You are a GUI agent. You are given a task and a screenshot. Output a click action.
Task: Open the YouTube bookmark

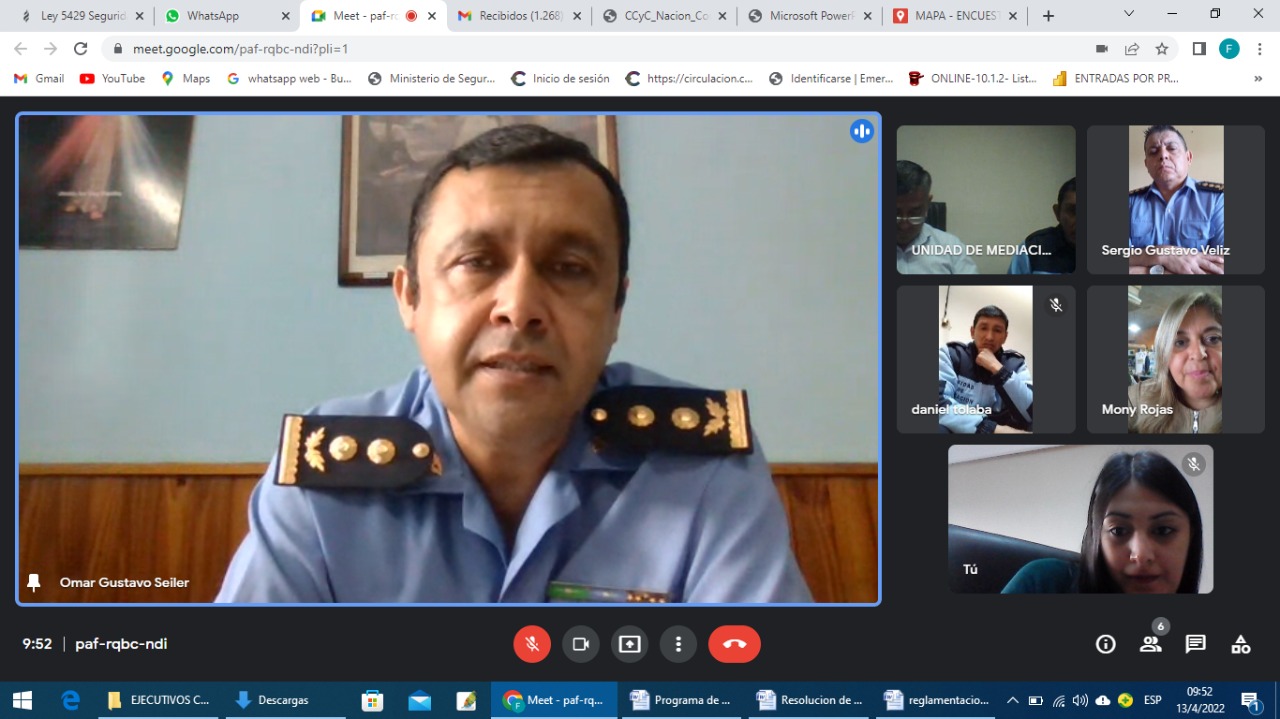[112, 78]
